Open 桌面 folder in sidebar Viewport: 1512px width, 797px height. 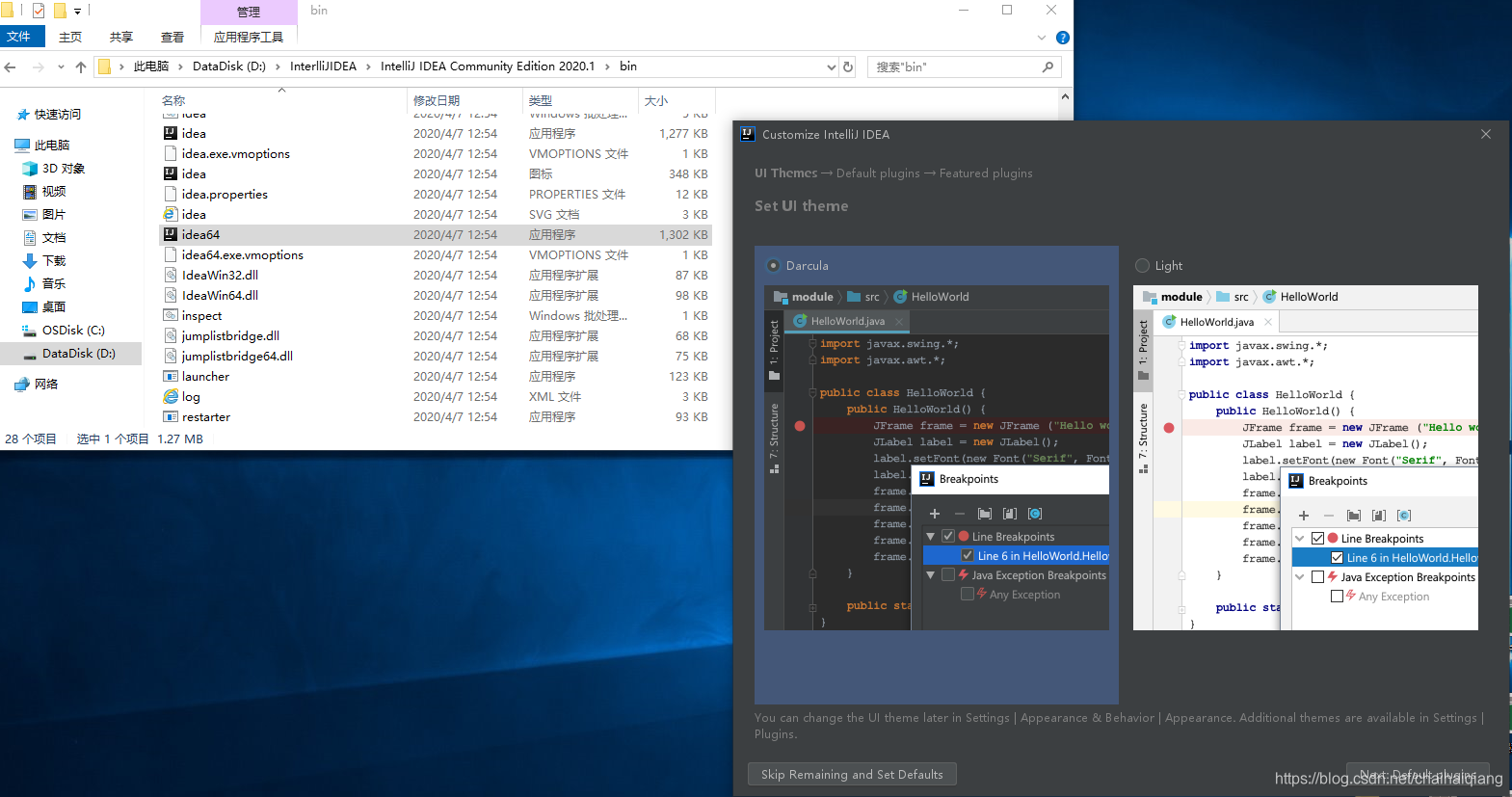tap(54, 307)
